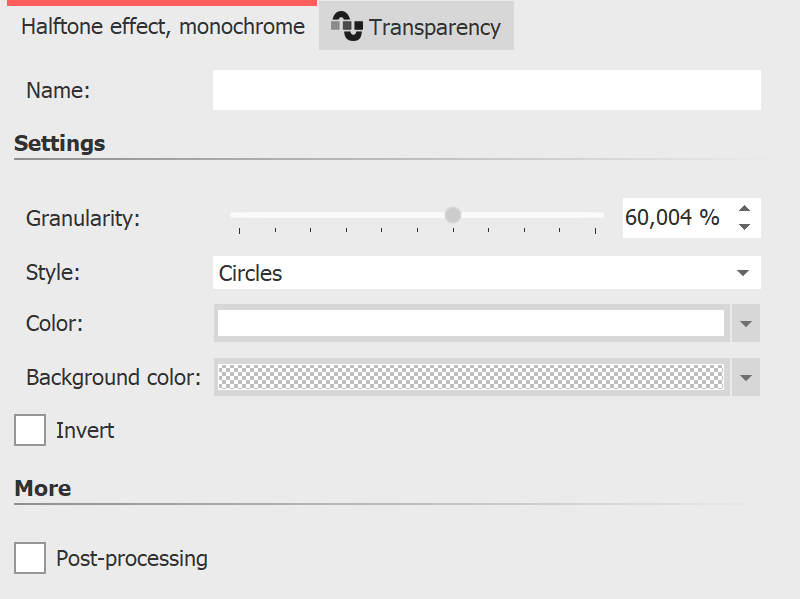Viewport: 800px width, 599px height.
Task: Open the Color picker dropdown arrow
Action: click(x=745, y=323)
